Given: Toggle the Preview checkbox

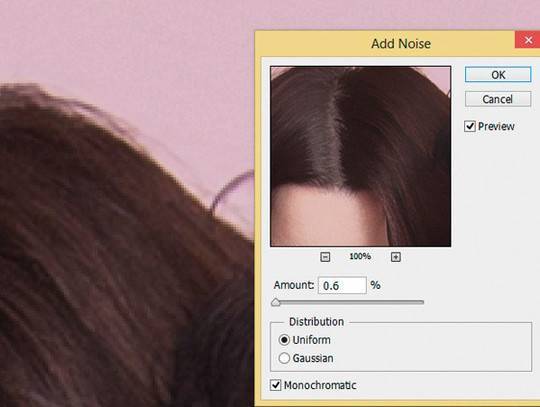Looking at the screenshot, I should click(x=470, y=126).
